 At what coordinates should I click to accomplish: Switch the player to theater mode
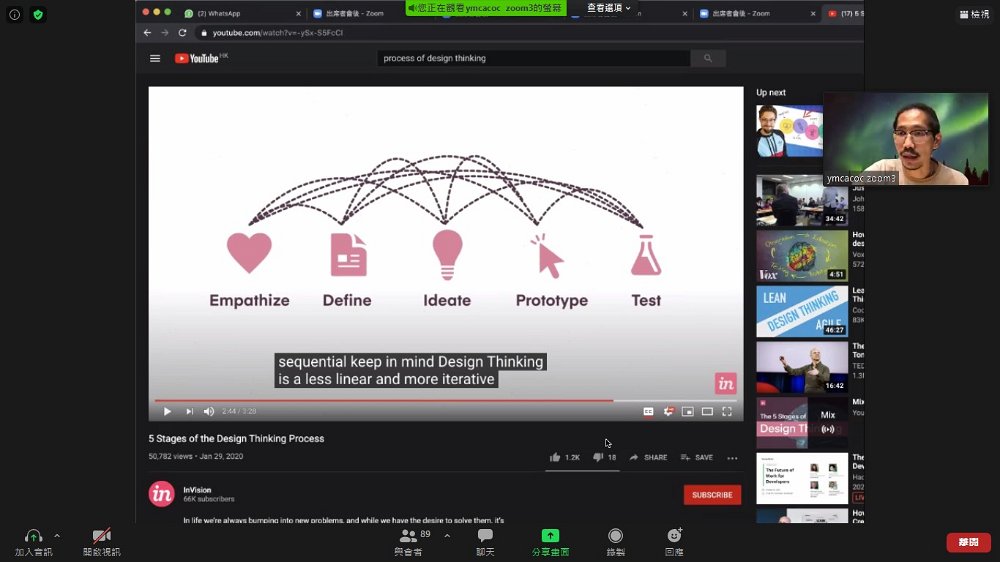pos(707,411)
